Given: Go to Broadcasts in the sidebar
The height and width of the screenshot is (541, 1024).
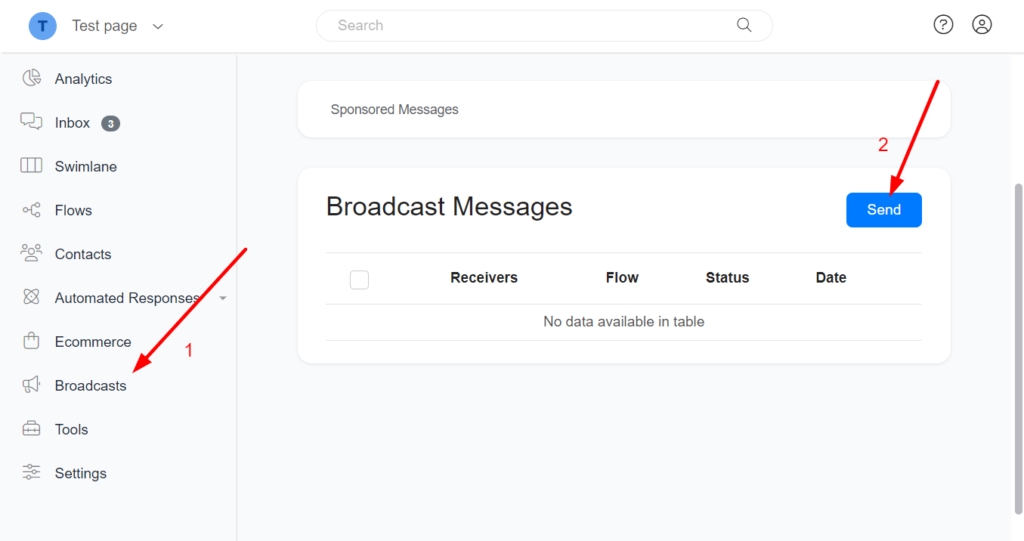Looking at the screenshot, I should [90, 385].
